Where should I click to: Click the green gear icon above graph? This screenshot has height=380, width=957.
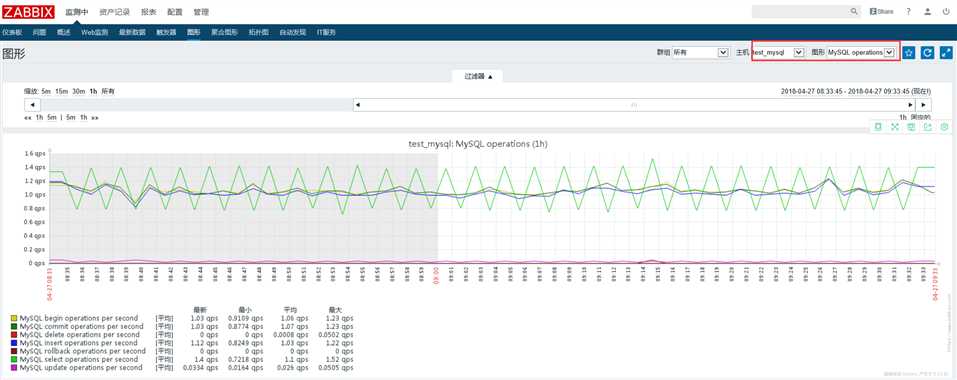944,127
